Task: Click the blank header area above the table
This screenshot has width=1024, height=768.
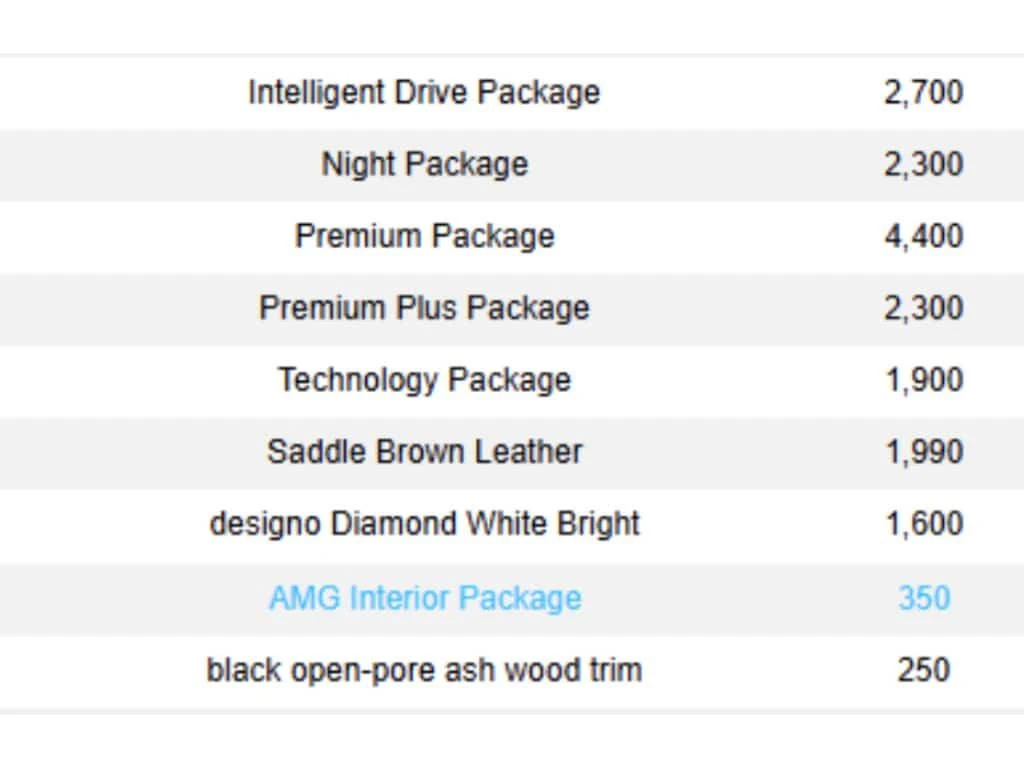Action: tap(512, 26)
